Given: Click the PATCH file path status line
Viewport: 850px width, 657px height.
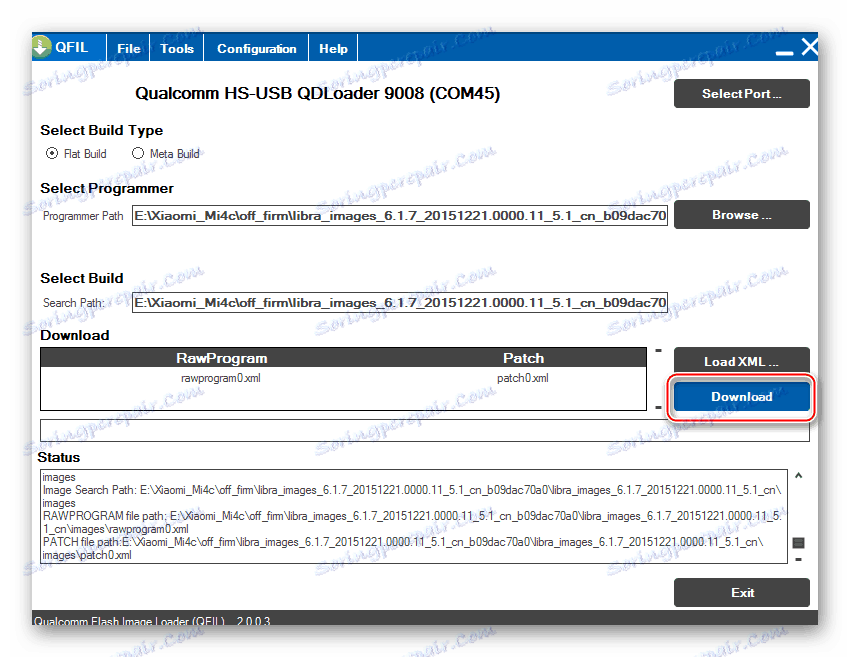Looking at the screenshot, I should pos(403,549).
